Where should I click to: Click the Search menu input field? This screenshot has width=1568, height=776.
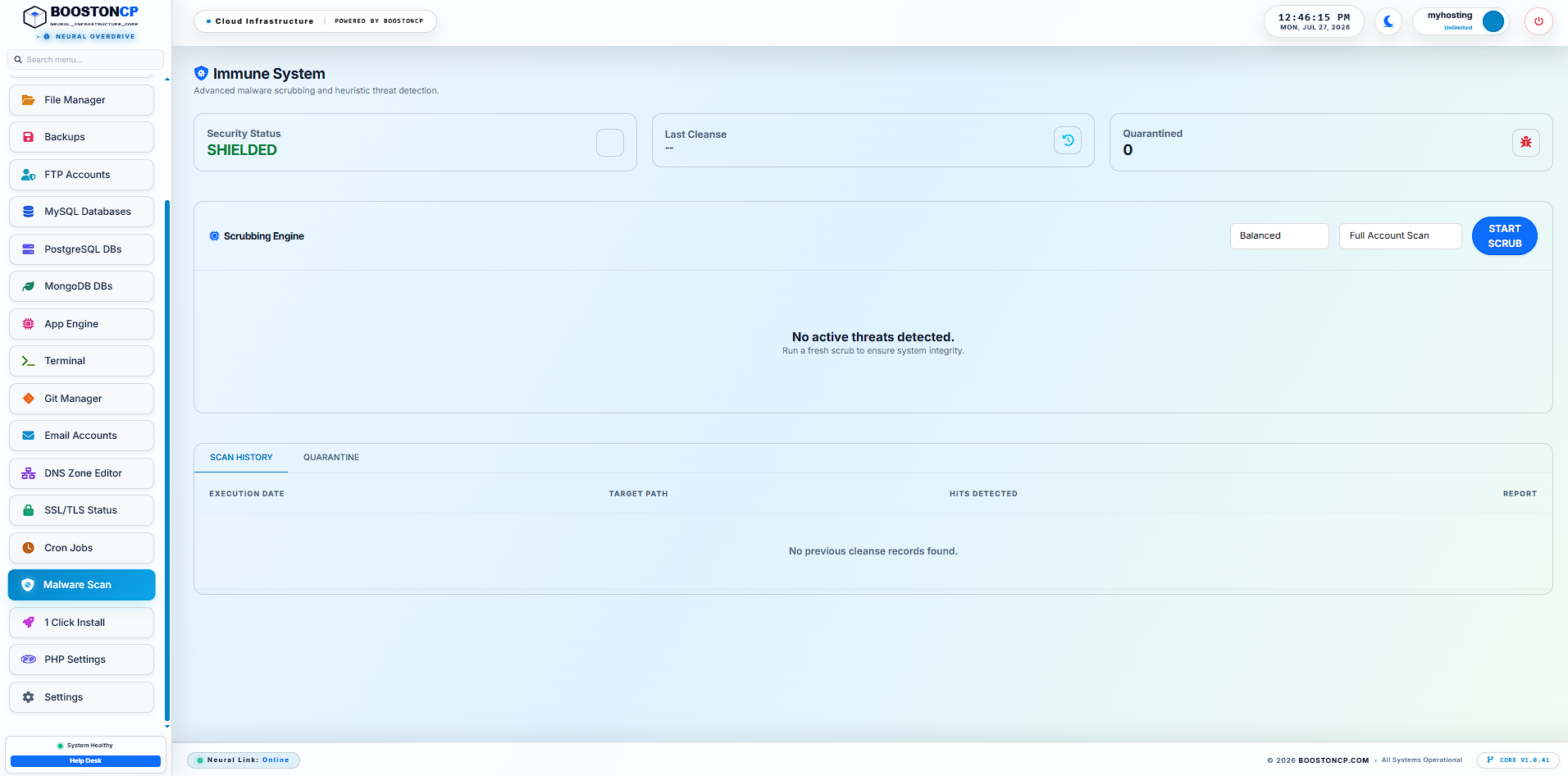[x=85, y=60]
